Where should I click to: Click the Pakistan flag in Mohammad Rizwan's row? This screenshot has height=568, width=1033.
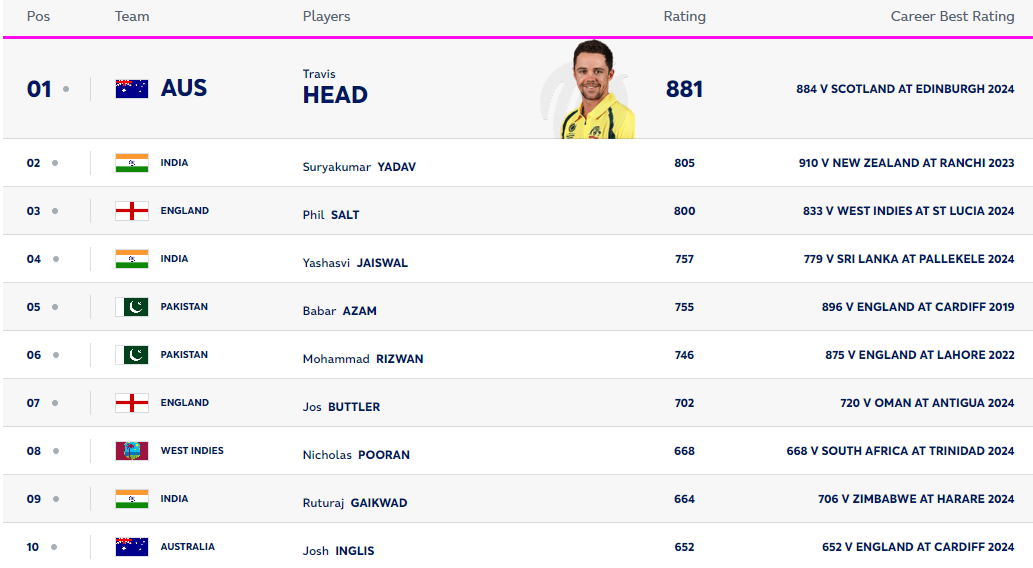(132, 355)
